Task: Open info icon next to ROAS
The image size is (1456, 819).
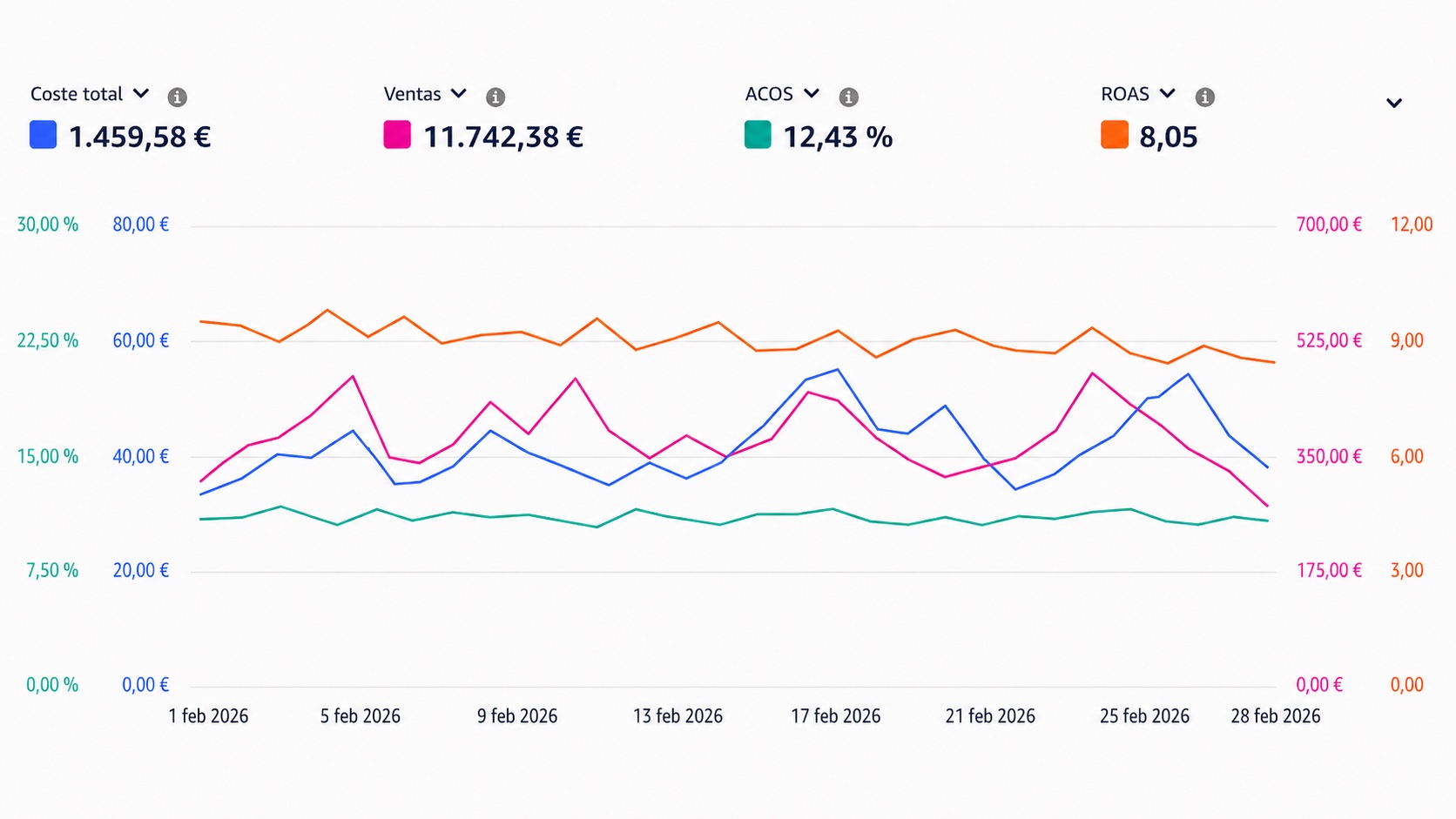Action: [x=1205, y=97]
